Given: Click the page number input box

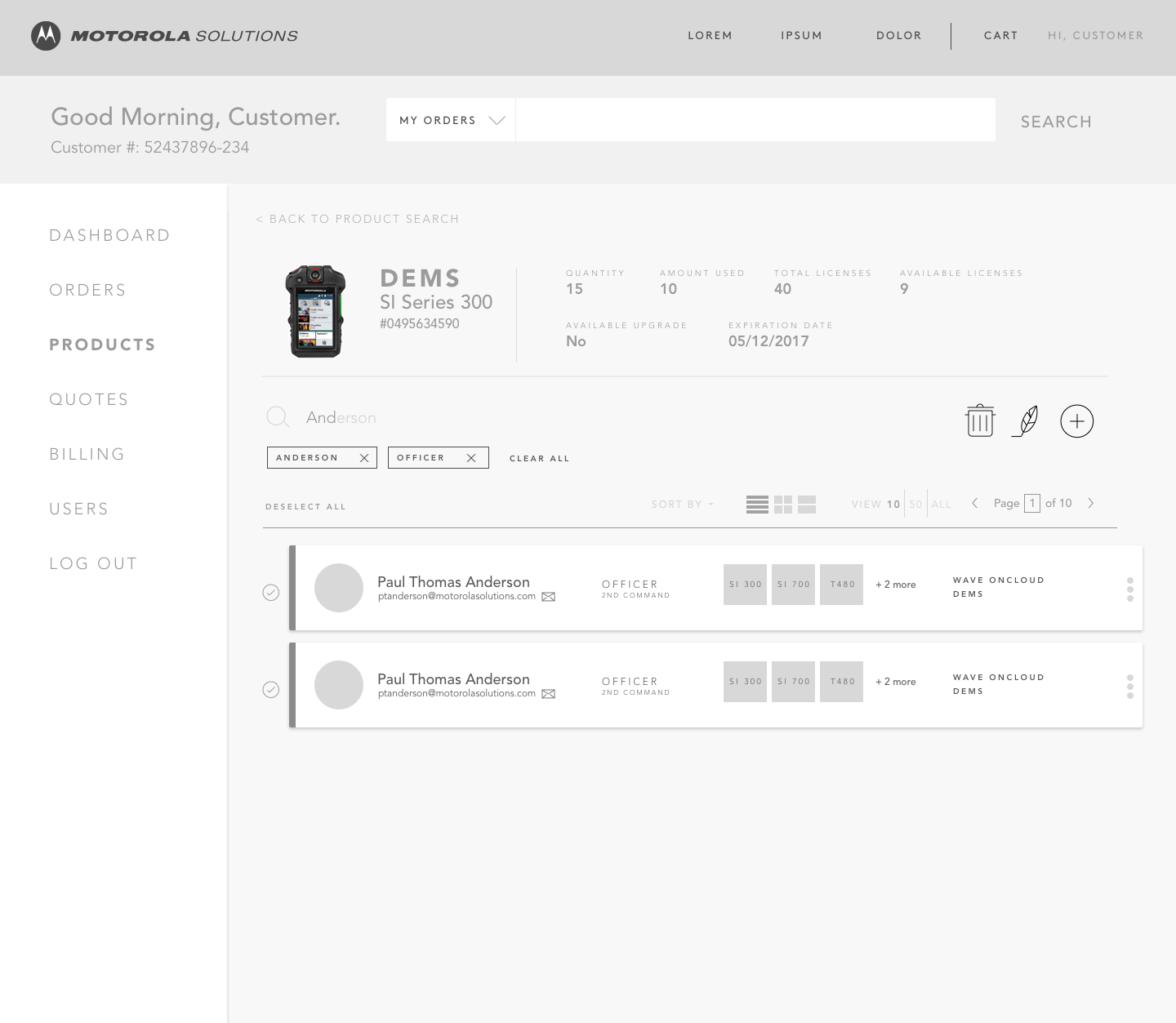Looking at the screenshot, I should point(1032,503).
